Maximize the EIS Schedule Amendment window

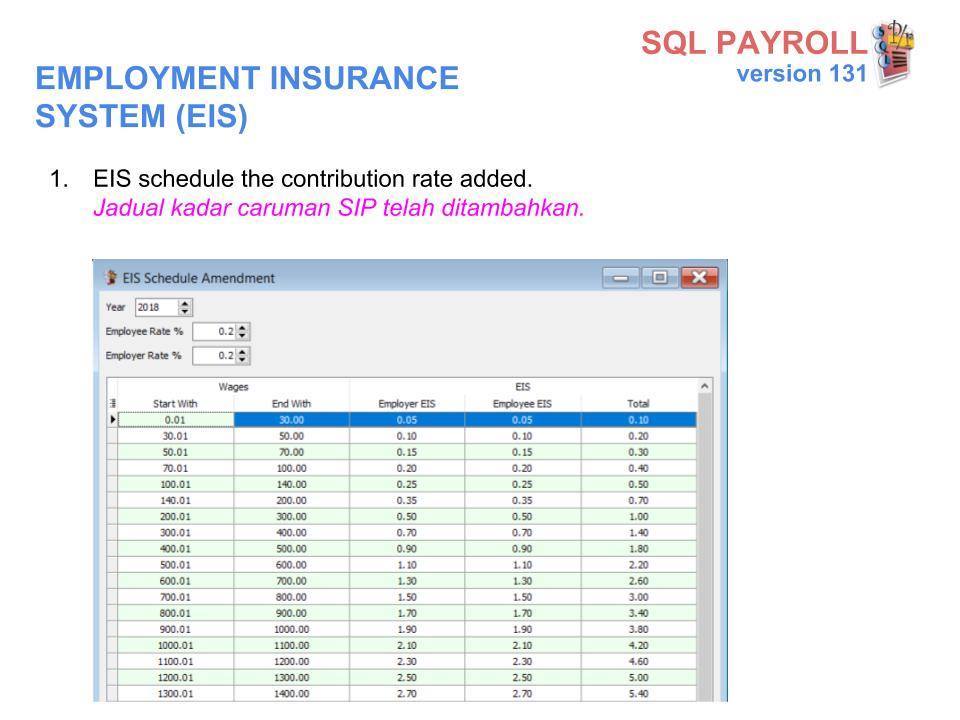[659, 278]
